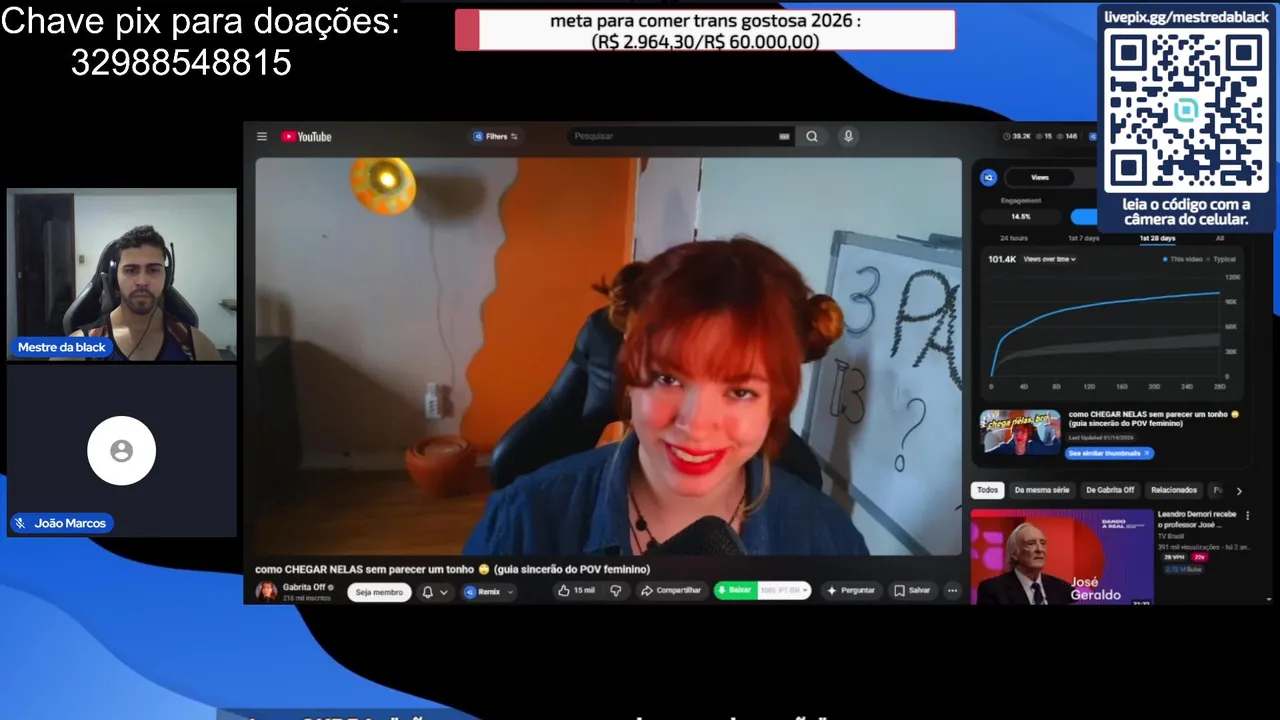Open the Filters extension button
1280x720 pixels.
point(496,136)
